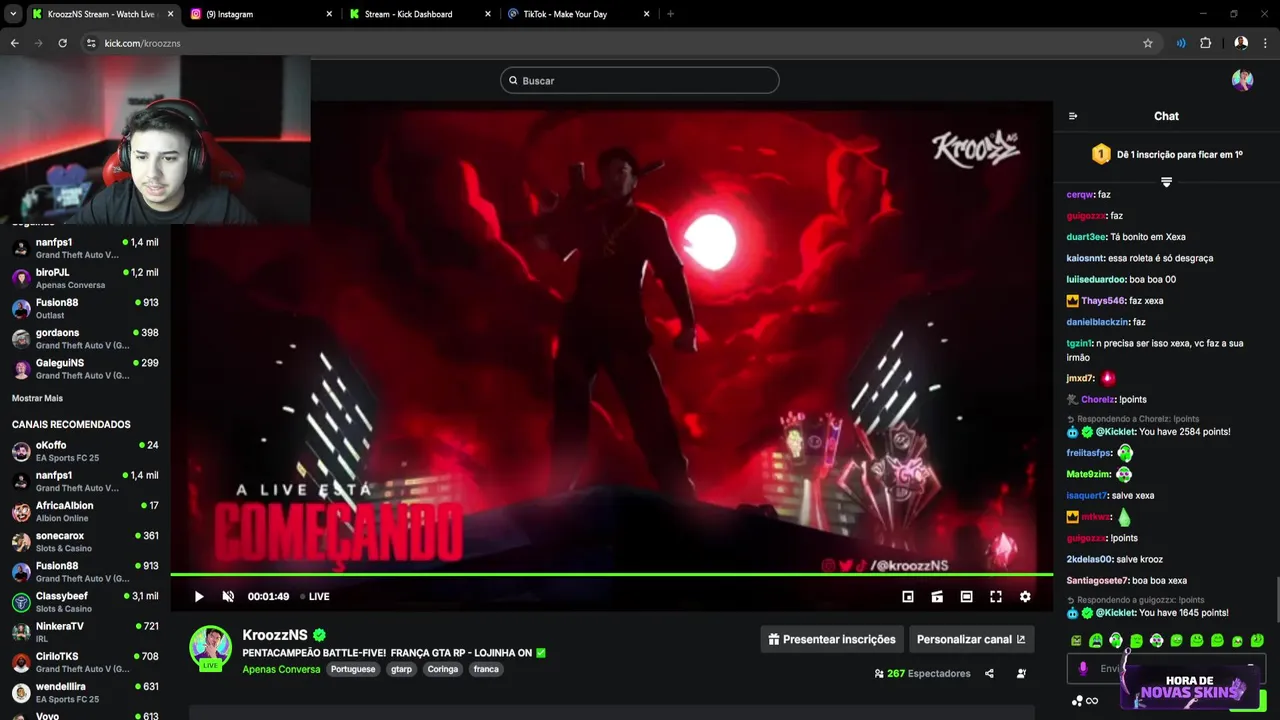The image size is (1280, 720).
Task: Open recommended channel NinkeraTV
Action: 85,631
